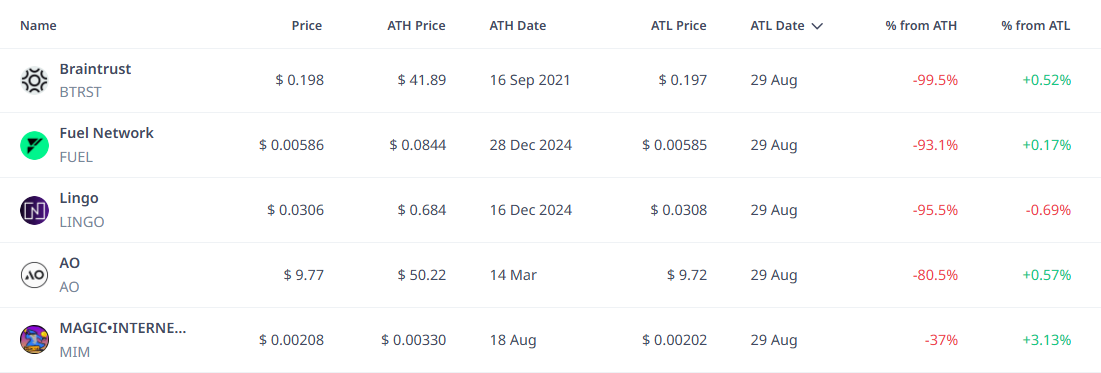Viewport: 1101px width, 373px height.
Task: Toggle sort arrow next to ATL Date
Action: [x=817, y=26]
